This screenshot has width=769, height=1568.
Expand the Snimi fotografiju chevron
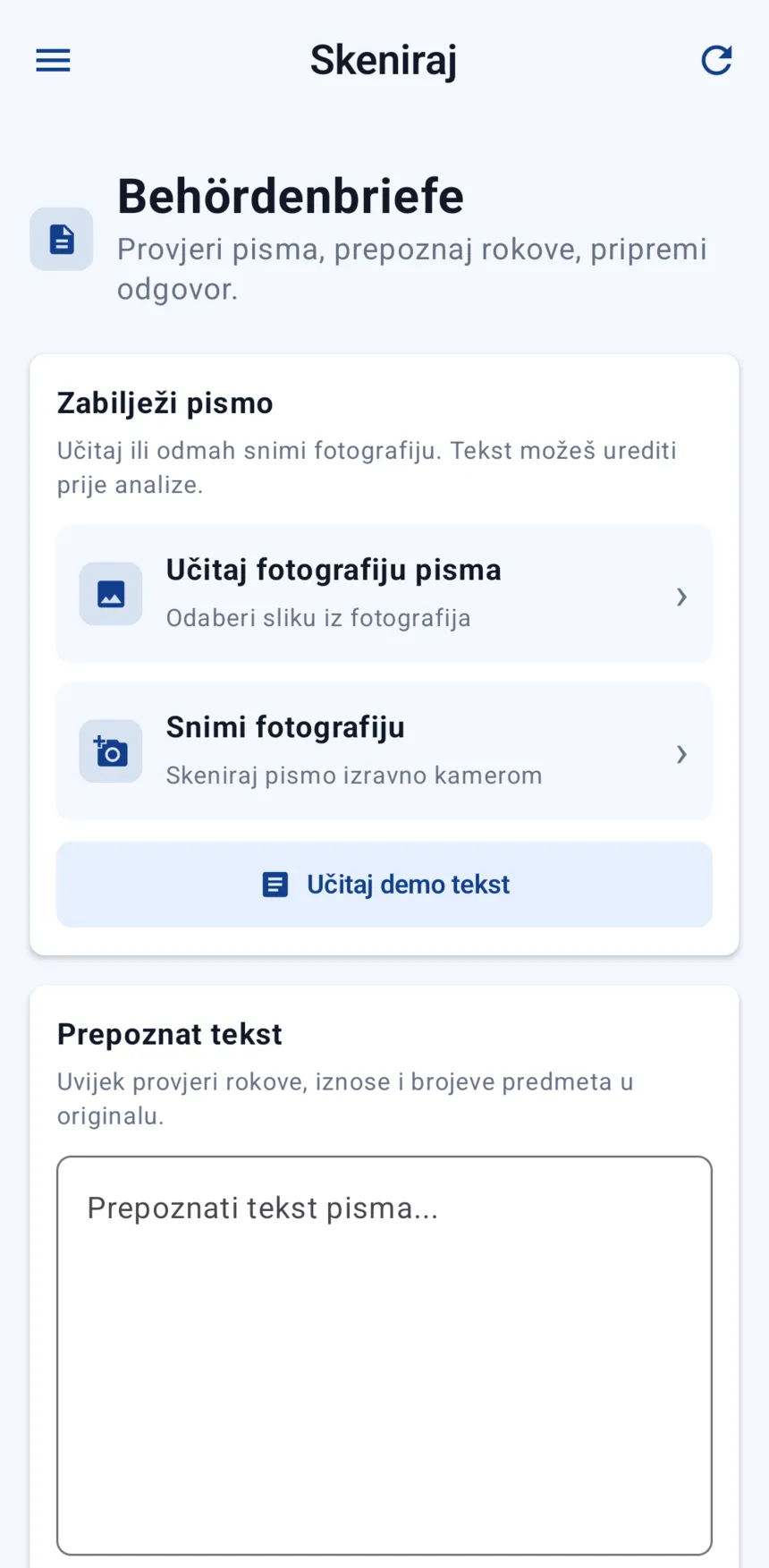pos(681,754)
